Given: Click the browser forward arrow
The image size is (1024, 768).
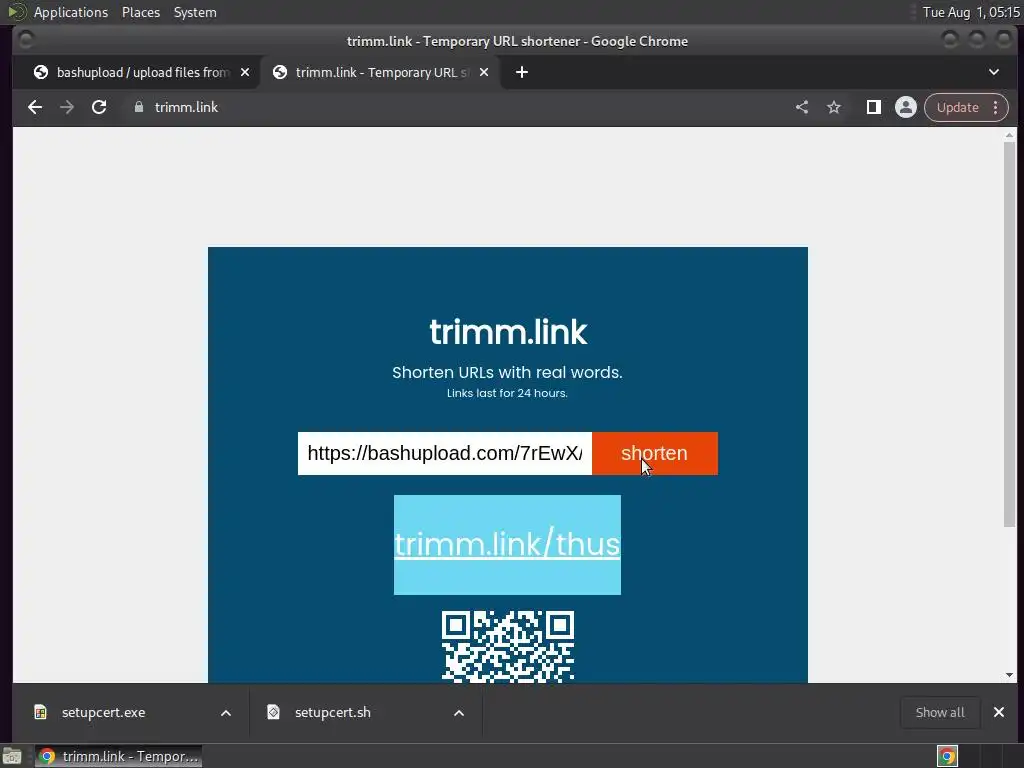Looking at the screenshot, I should pyautogui.click(x=67, y=107).
